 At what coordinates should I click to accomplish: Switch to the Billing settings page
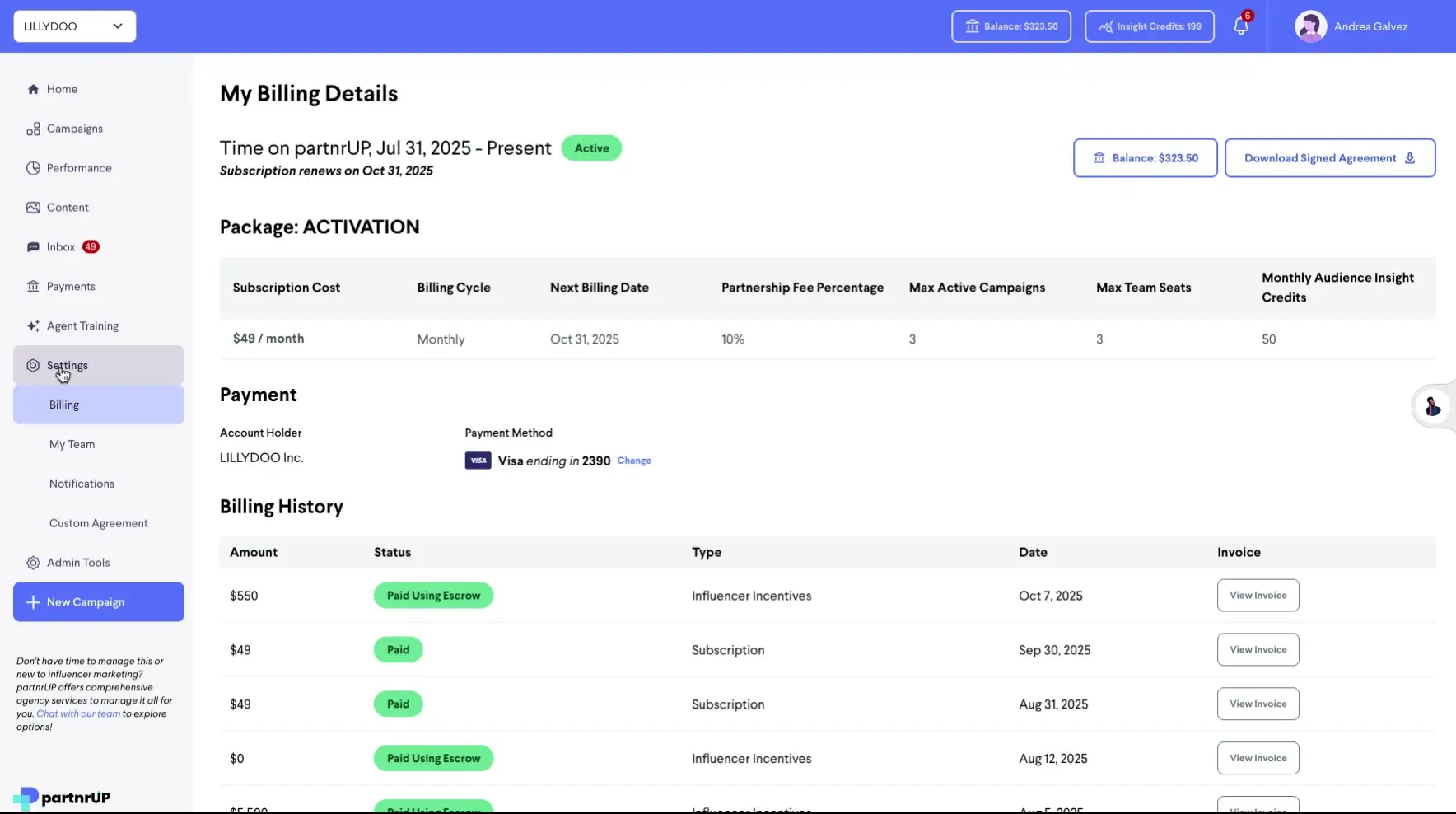(x=63, y=405)
